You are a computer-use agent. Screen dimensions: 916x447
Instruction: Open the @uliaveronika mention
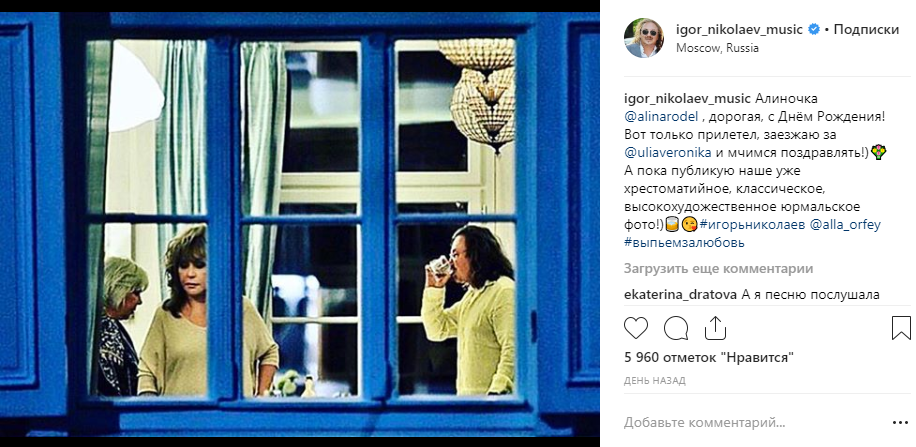pyautogui.click(x=668, y=153)
